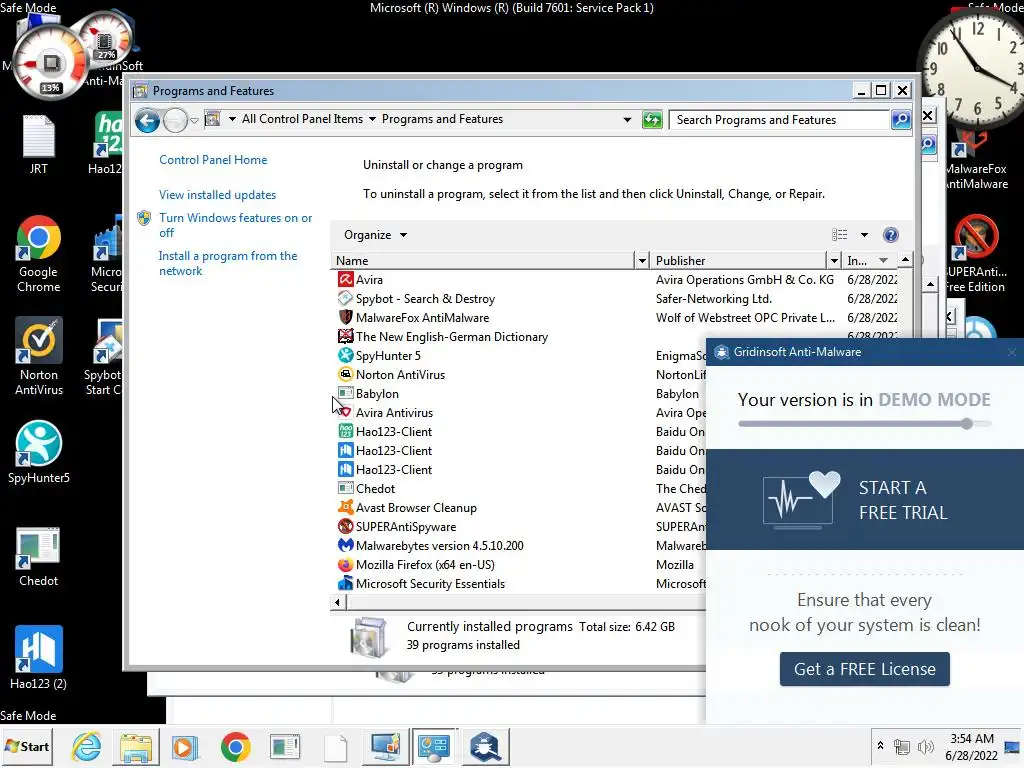
Task: Open the Start menu button
Action: click(x=27, y=746)
